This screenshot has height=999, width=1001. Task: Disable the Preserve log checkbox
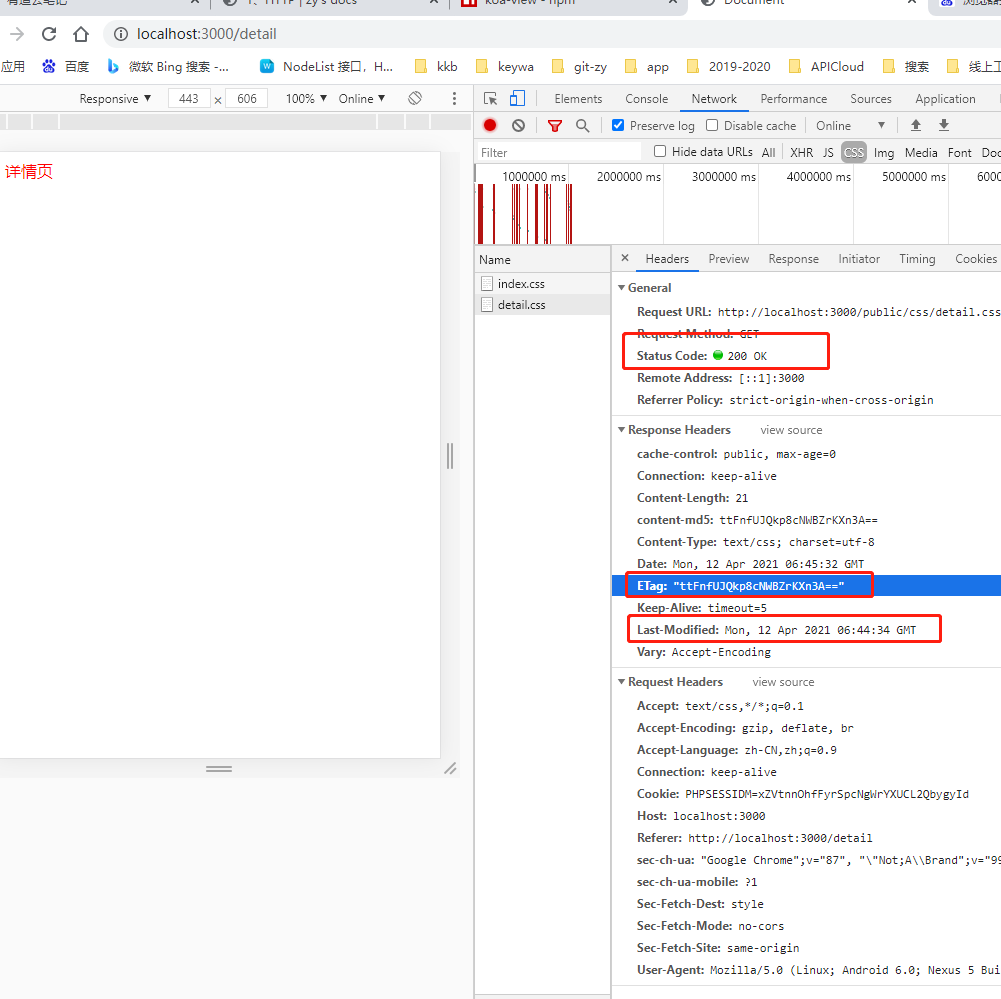point(618,125)
